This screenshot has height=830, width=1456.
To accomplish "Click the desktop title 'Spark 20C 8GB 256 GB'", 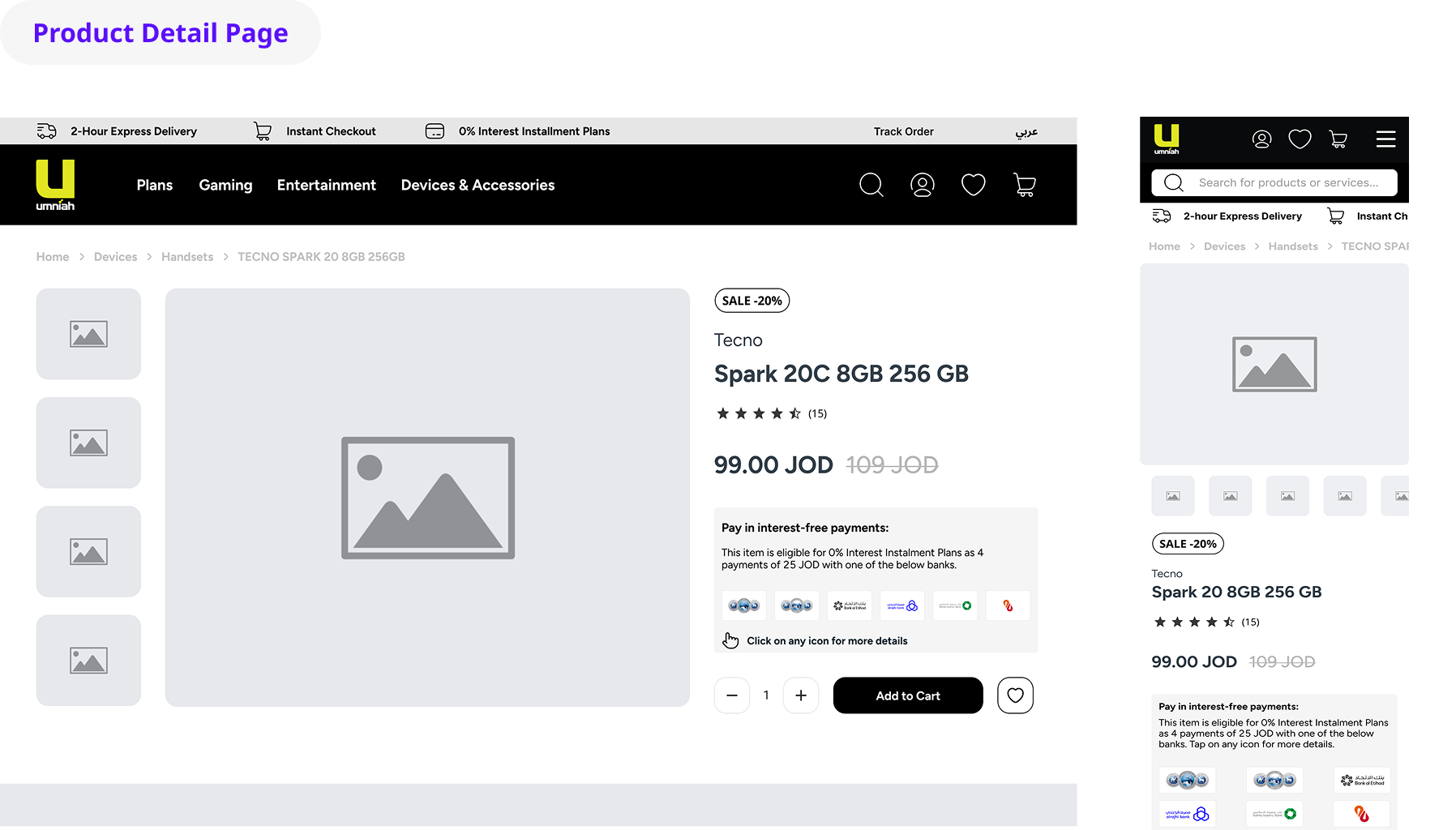I will [x=841, y=374].
